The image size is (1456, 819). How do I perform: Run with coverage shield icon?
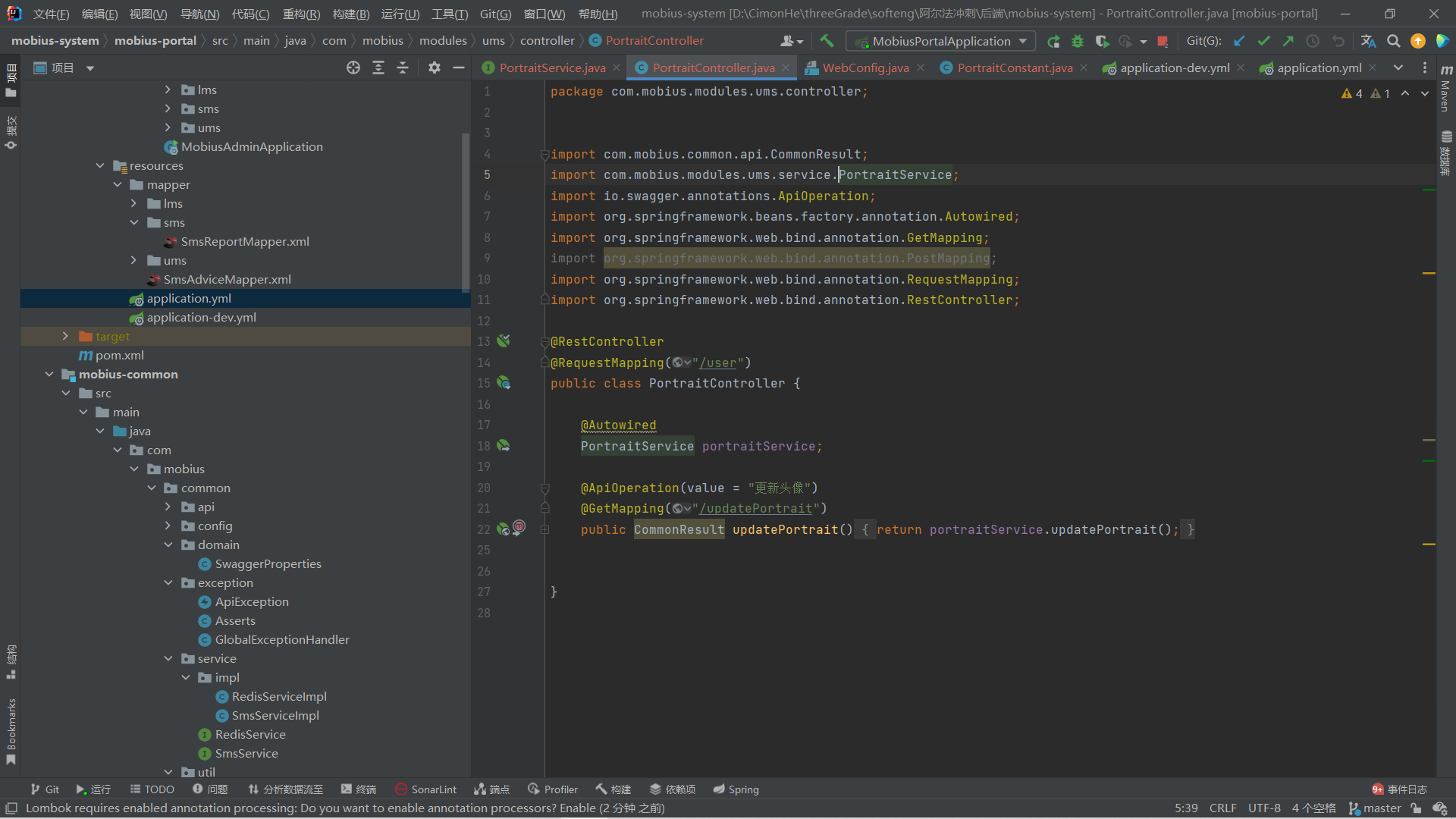point(1102,41)
